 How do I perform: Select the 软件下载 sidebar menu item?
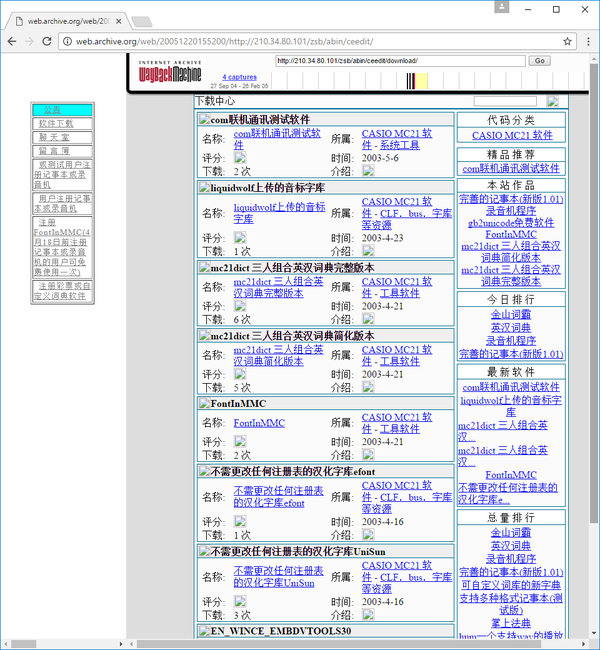point(62,124)
